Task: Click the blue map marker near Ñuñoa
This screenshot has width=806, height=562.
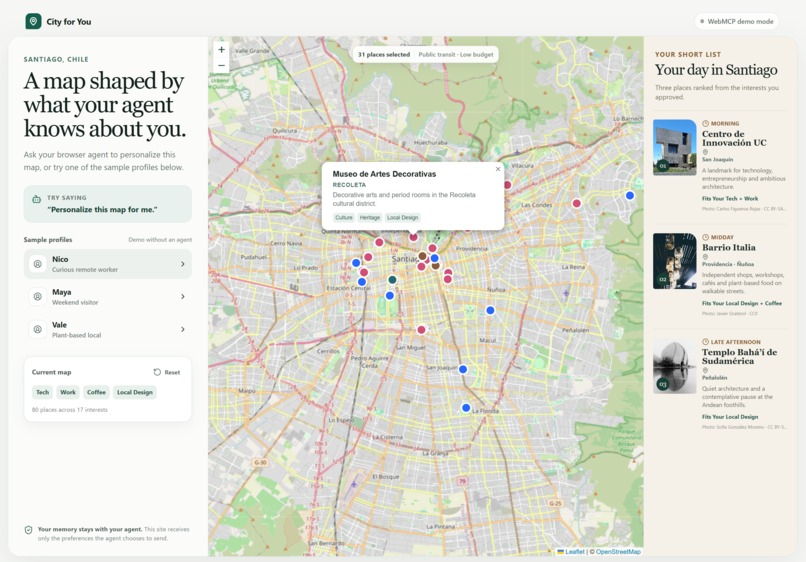Action: pyautogui.click(x=490, y=311)
